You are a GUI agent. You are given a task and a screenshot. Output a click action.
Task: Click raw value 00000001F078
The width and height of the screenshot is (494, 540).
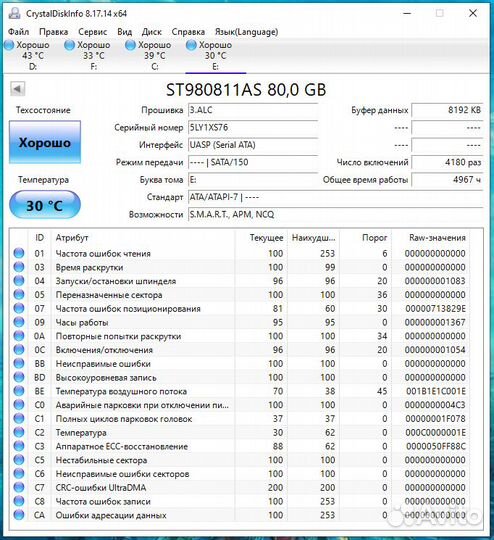click(x=435, y=419)
